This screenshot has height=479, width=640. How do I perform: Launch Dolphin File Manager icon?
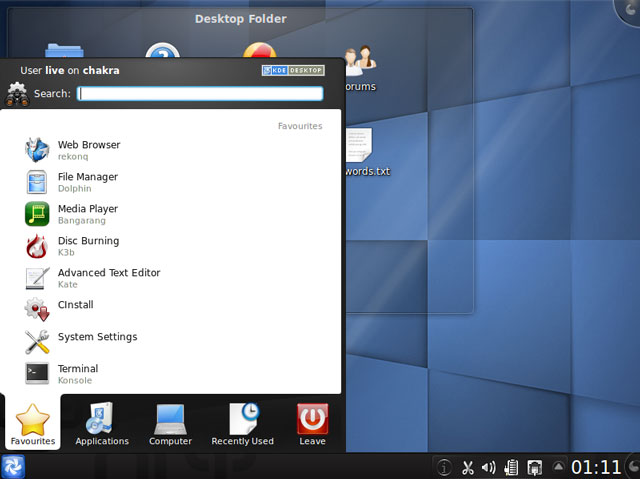pyautogui.click(x=37, y=182)
